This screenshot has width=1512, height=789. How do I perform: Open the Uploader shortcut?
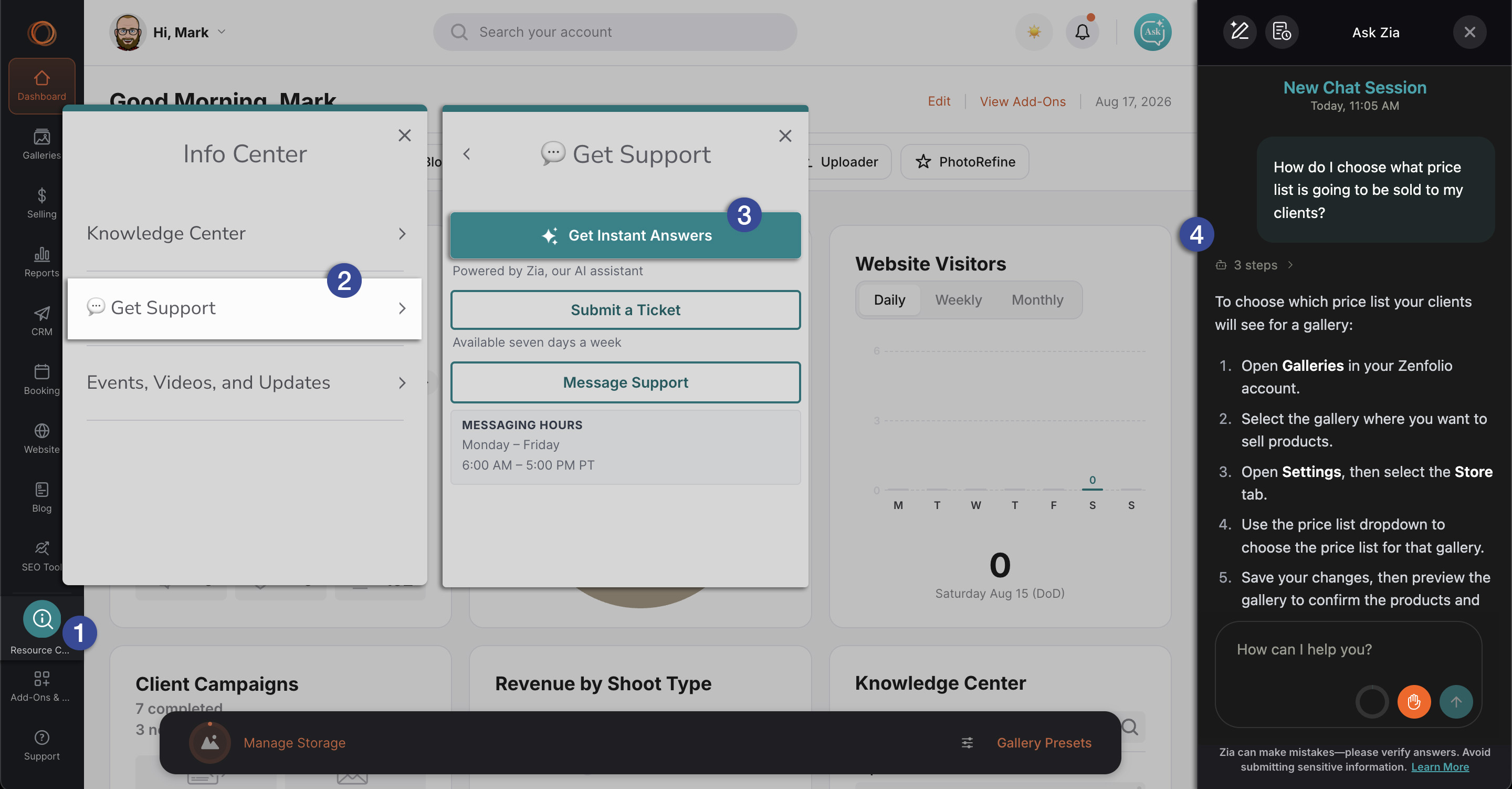(x=849, y=162)
